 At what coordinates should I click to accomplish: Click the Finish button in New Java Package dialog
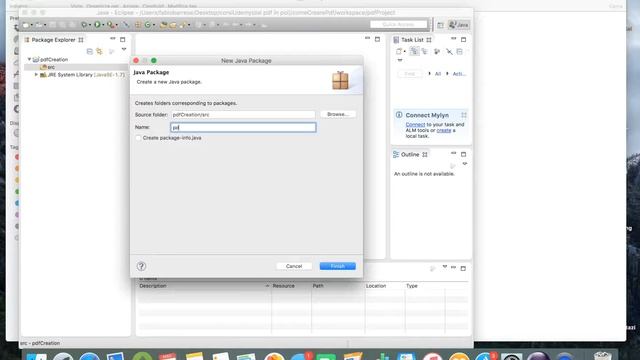(338, 266)
